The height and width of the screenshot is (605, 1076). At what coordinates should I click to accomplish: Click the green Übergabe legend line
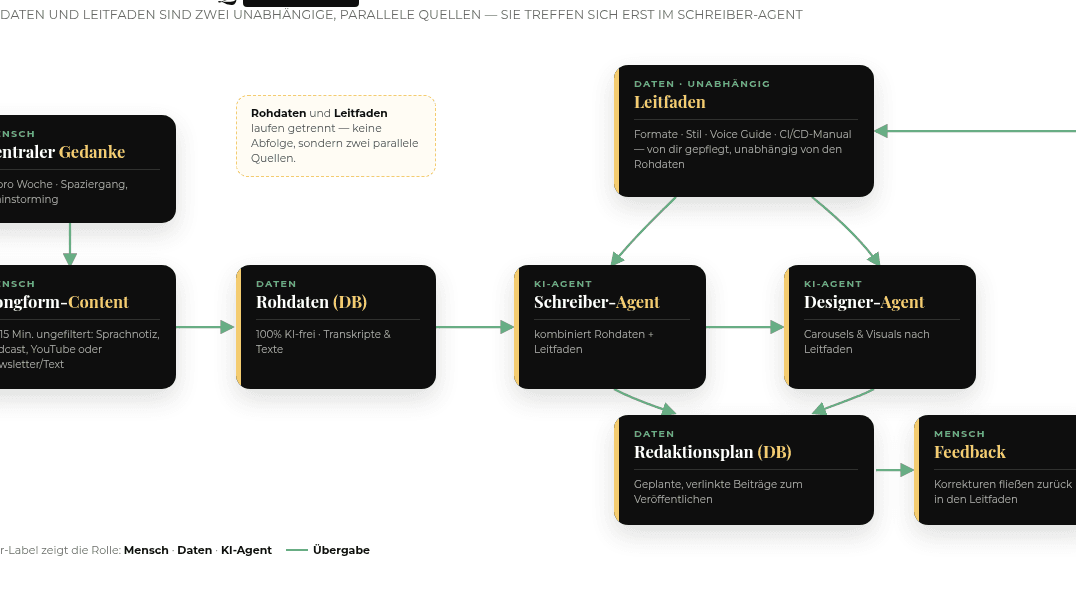pyautogui.click(x=296, y=550)
